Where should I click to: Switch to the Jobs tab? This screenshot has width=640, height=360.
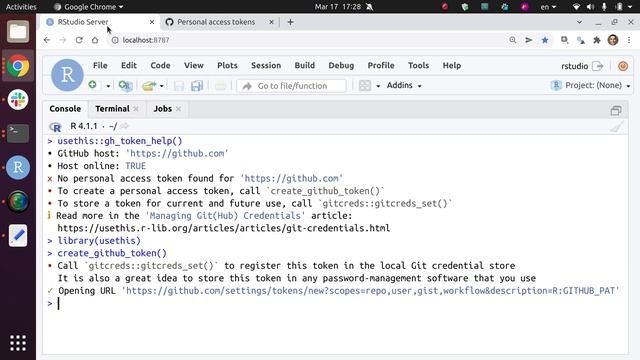click(x=162, y=109)
